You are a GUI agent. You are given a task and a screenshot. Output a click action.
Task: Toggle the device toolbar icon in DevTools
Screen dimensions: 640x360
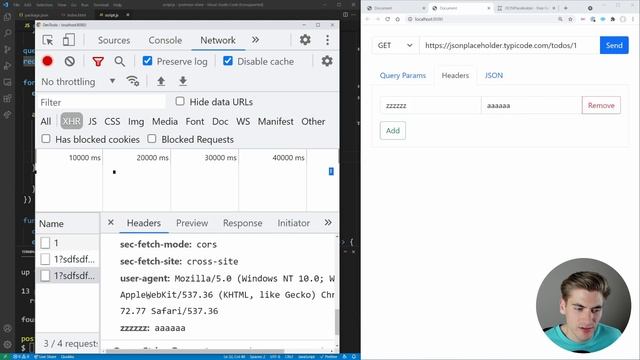[x=69, y=40]
